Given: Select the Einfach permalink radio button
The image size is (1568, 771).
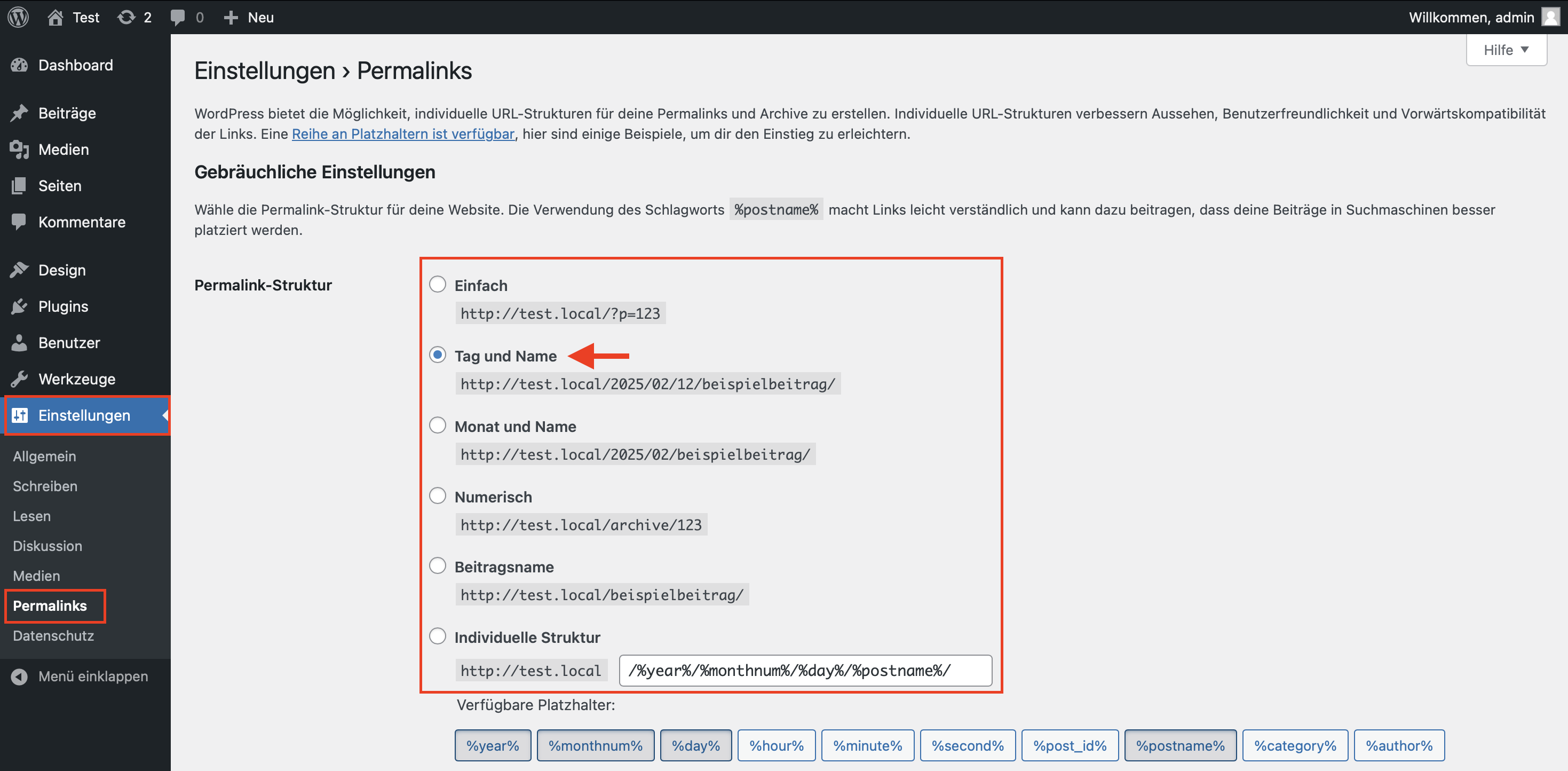Looking at the screenshot, I should pyautogui.click(x=438, y=285).
